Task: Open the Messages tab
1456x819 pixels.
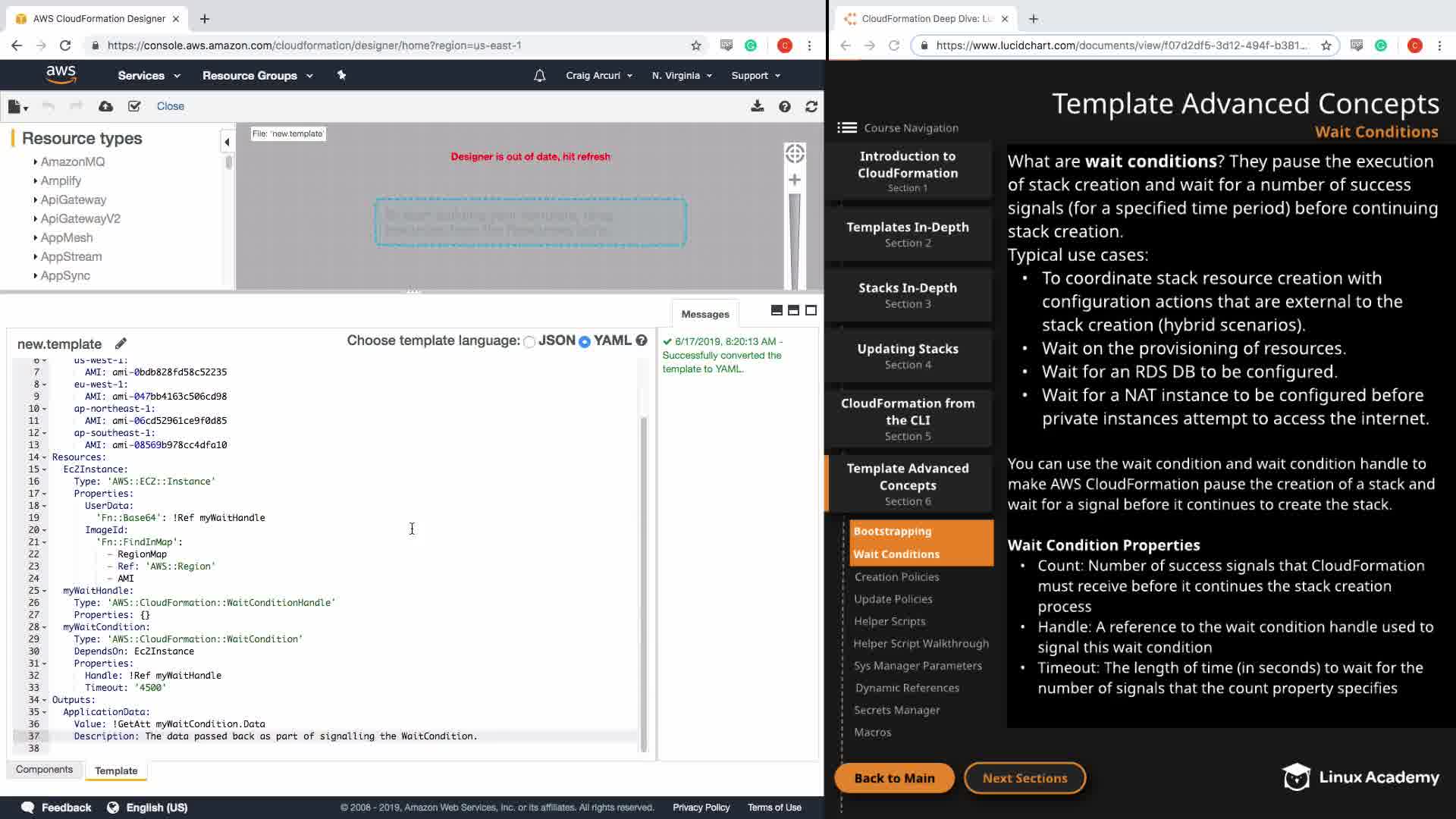Action: [704, 314]
